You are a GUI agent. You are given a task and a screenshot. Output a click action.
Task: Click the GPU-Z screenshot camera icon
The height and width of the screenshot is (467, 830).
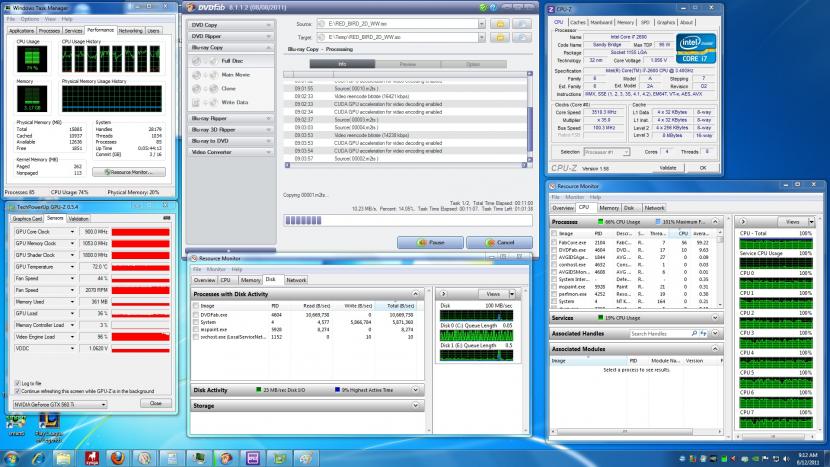coord(167,218)
